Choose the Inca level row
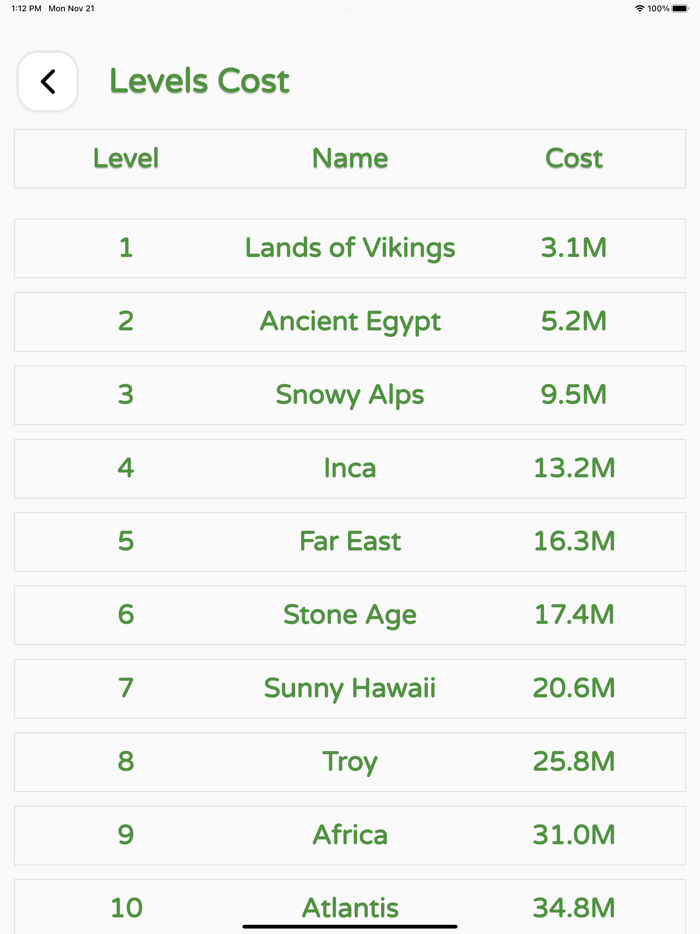Viewport: 700px width, 934px height. point(350,468)
